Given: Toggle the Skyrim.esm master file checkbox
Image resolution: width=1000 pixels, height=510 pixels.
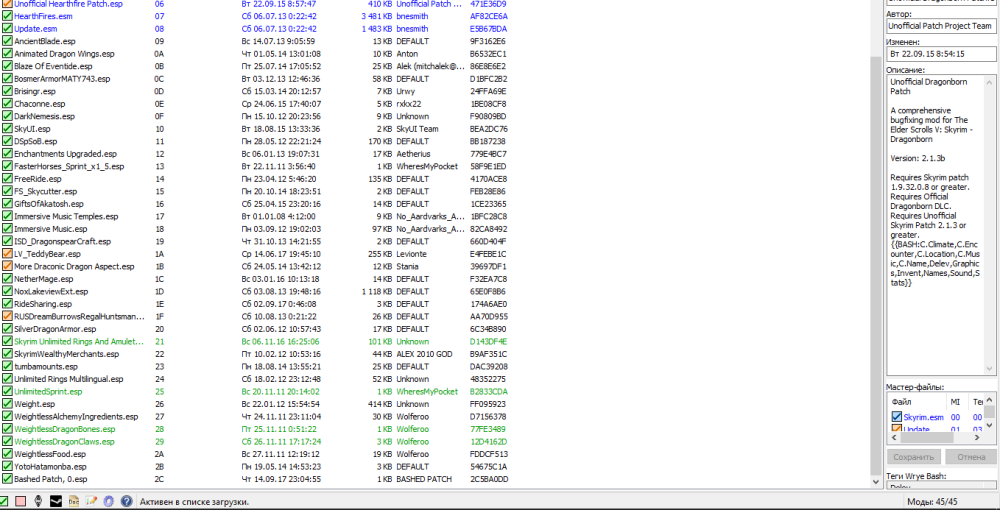Looking at the screenshot, I should click(897, 417).
